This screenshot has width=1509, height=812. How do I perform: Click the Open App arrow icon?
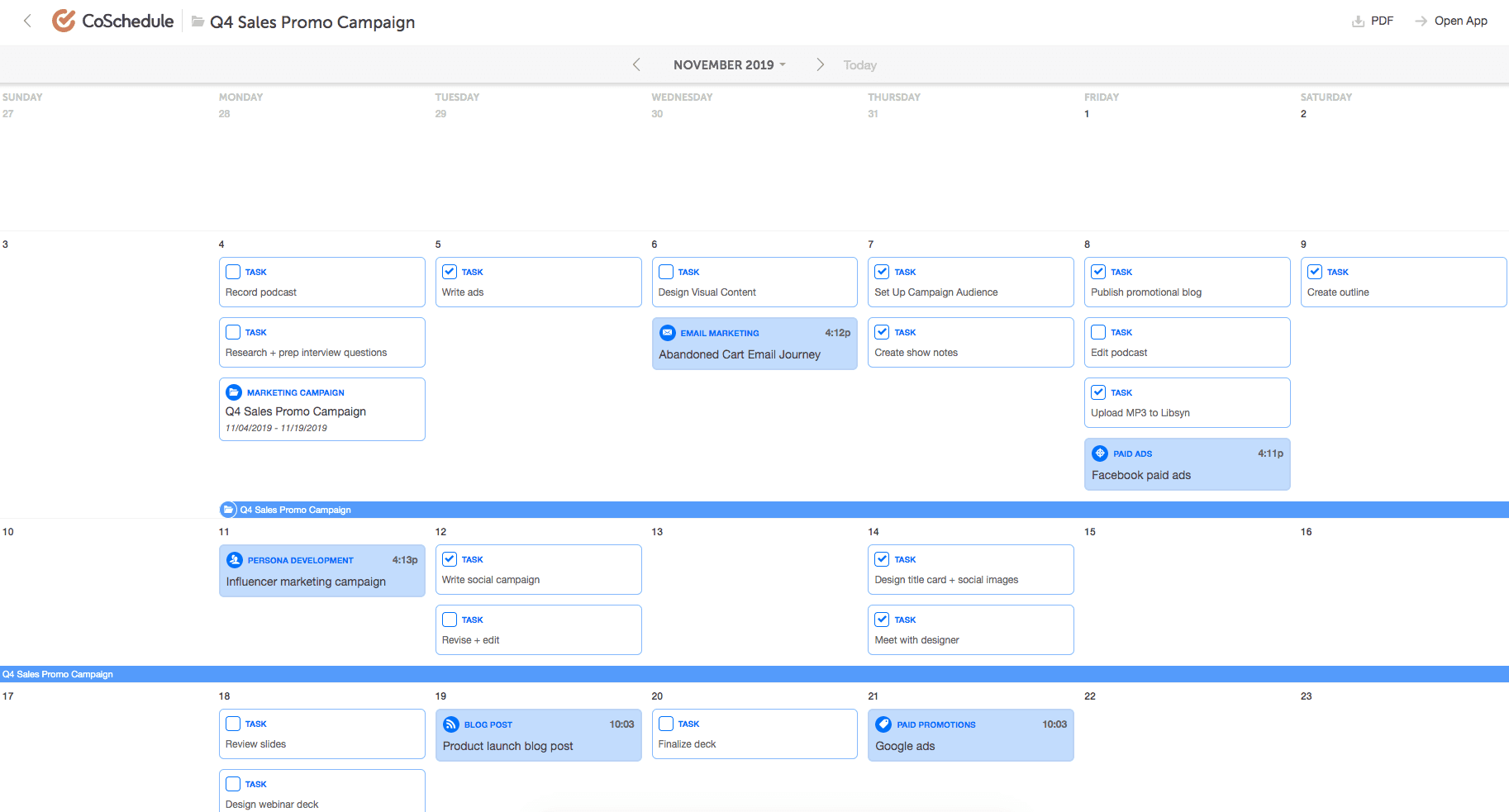(x=1421, y=21)
